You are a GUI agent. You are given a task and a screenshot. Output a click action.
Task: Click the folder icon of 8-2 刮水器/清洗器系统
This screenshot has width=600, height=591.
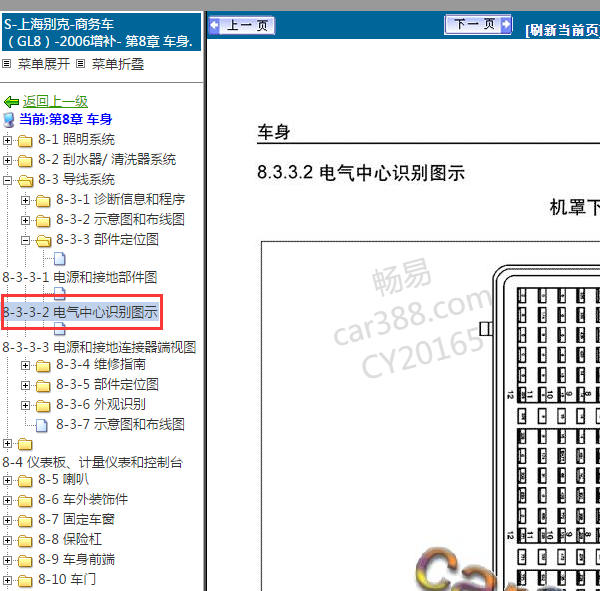point(25,161)
